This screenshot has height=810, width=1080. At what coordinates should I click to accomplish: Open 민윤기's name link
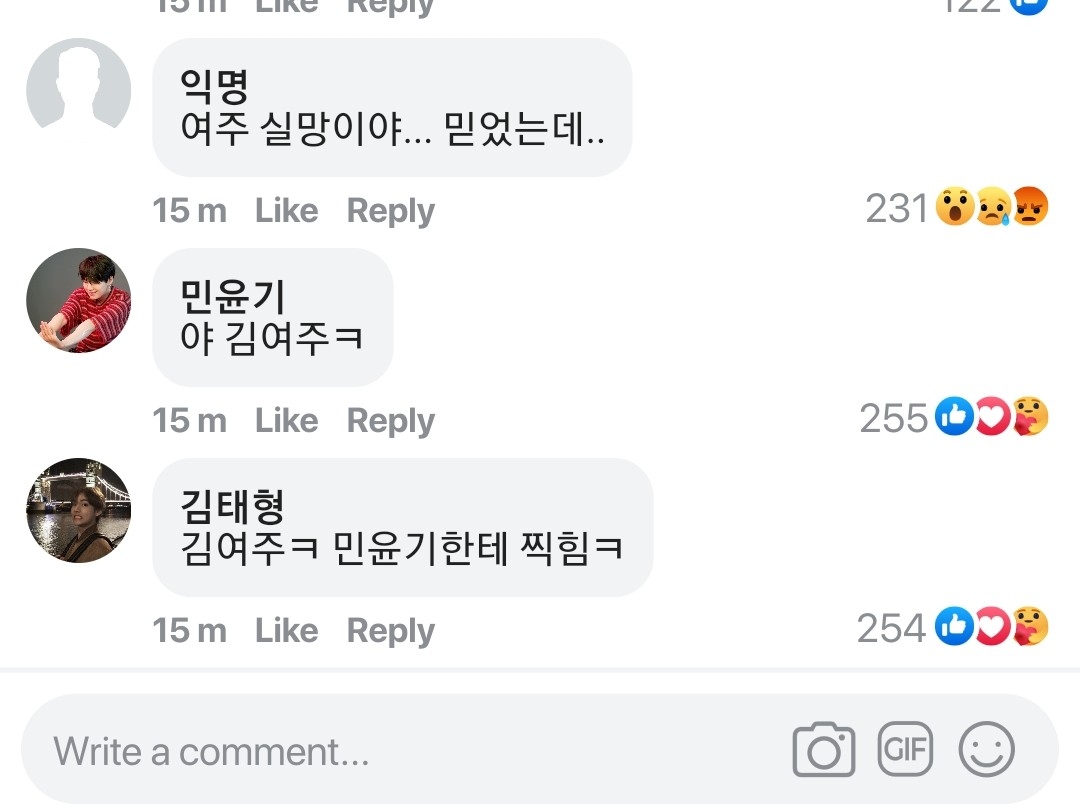pos(232,295)
